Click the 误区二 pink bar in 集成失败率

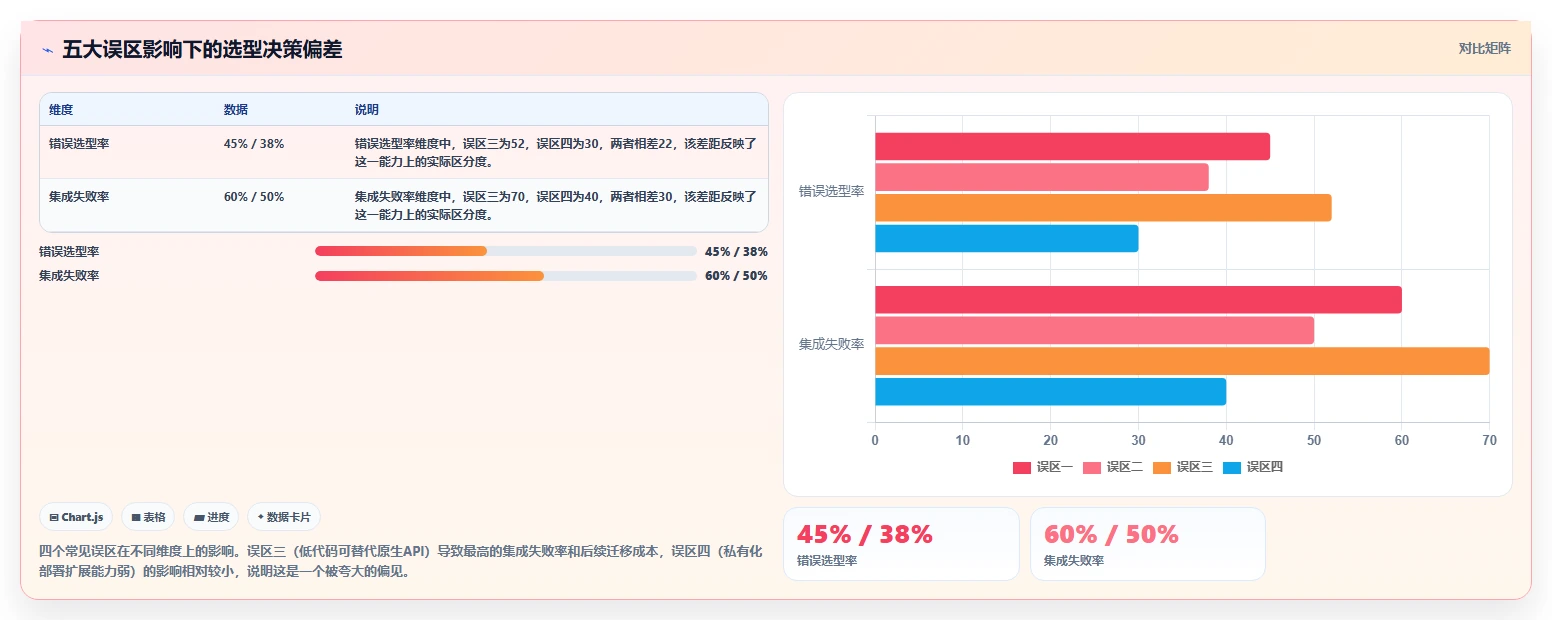point(1094,331)
